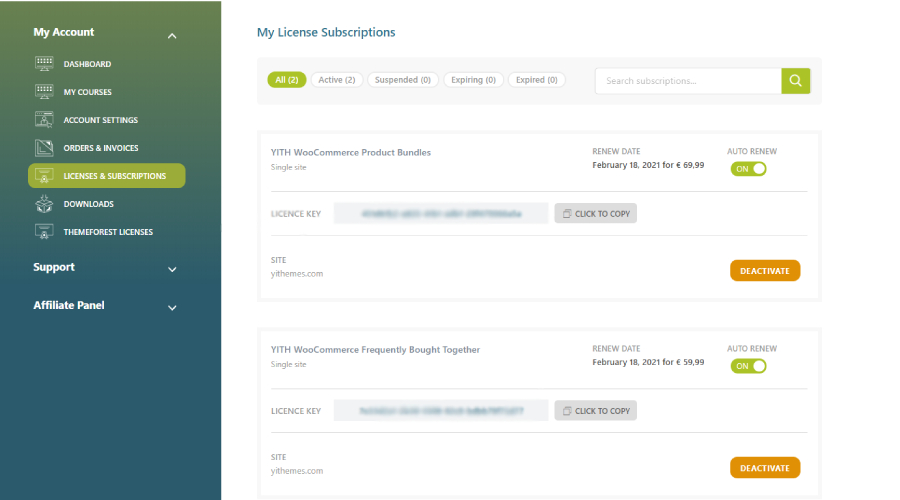Screen dimensions: 900x500
Task: Filter by Active (2) subscriptions
Action: coord(337,80)
